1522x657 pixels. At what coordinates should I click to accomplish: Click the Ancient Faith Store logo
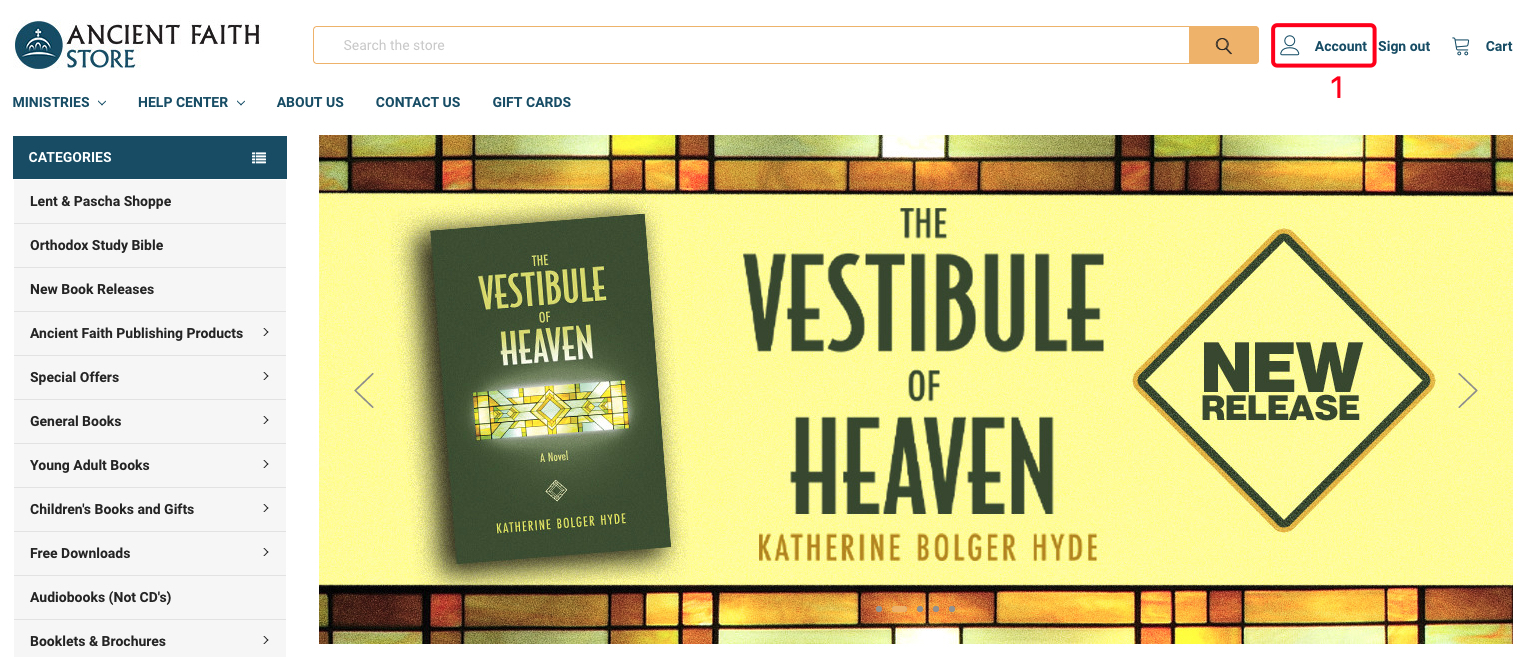(x=137, y=46)
